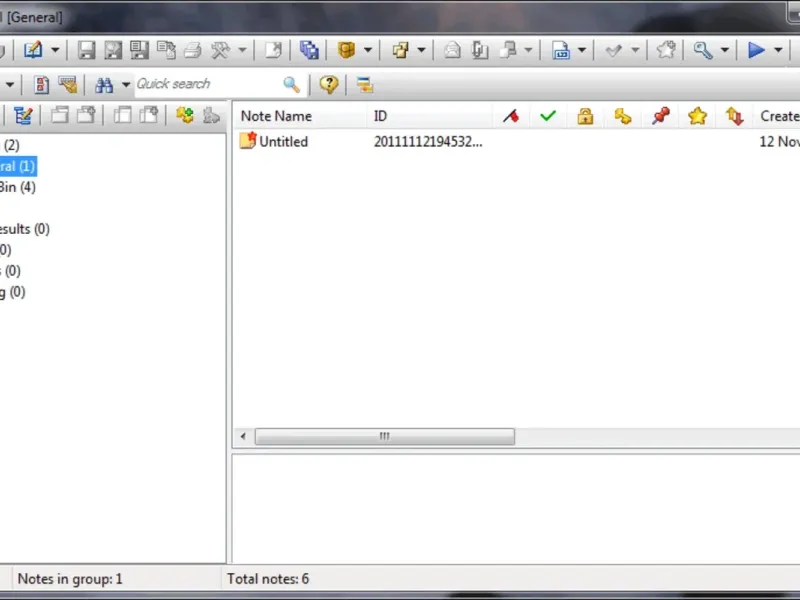This screenshot has height=600, width=800.
Task: Sort by ID column header
Action: click(430, 116)
